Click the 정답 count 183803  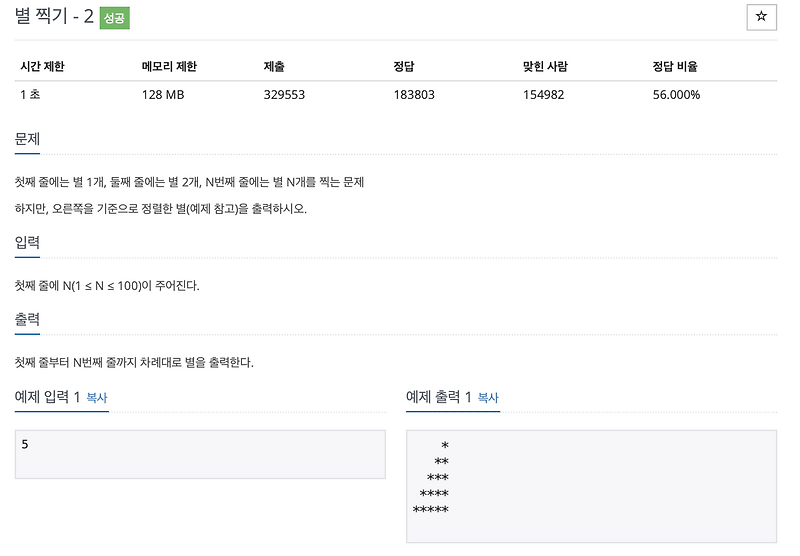click(414, 95)
